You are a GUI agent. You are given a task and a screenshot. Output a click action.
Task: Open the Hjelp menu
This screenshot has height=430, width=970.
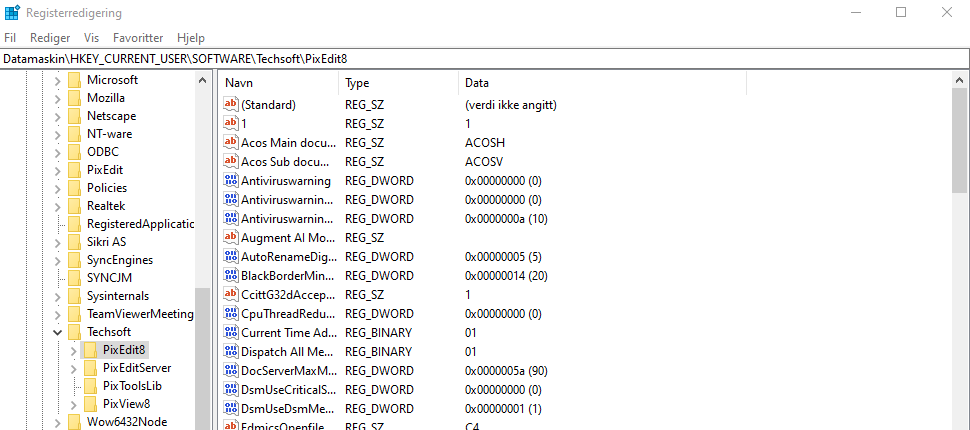tap(191, 38)
